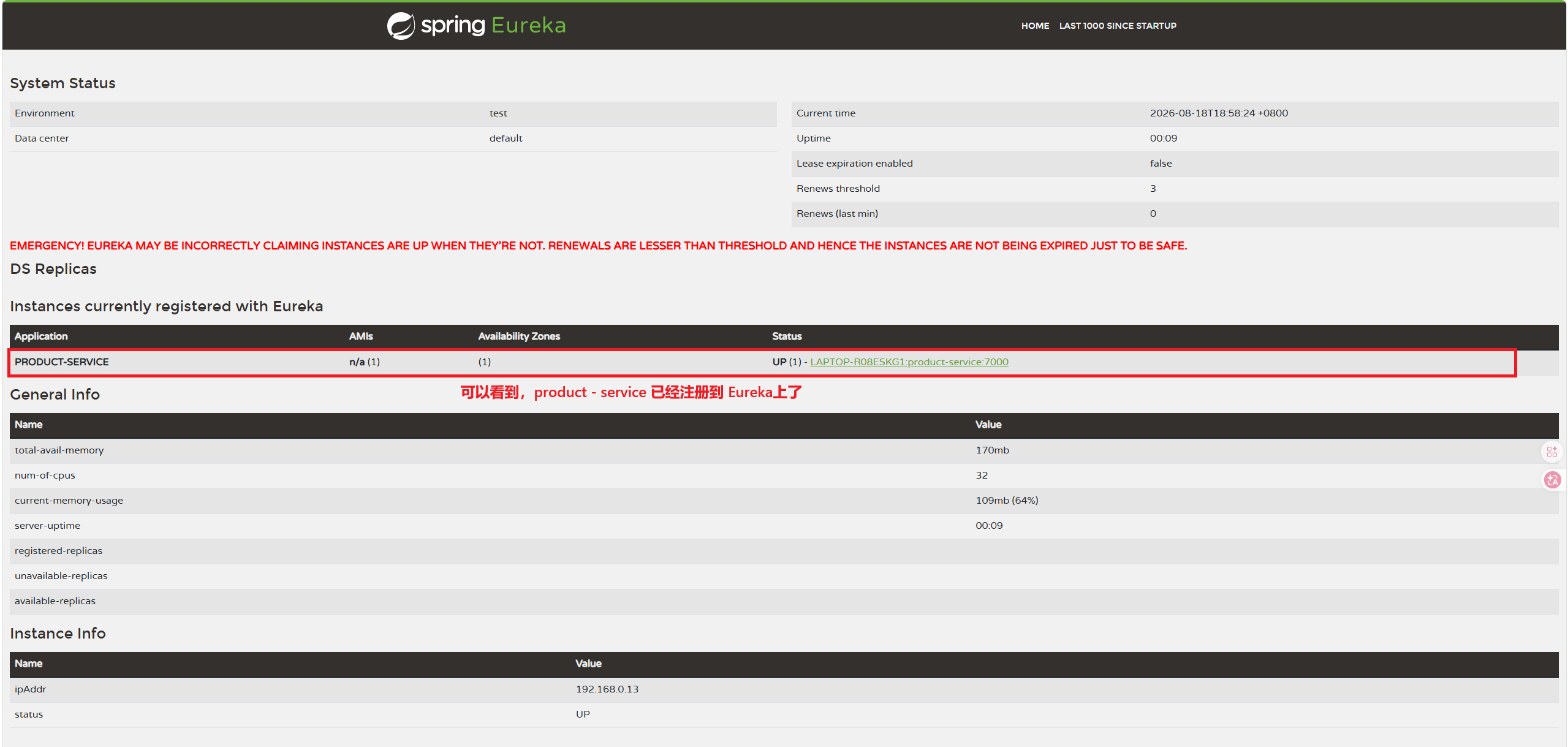Click the Environment label
This screenshot has width=1568, height=747.
[x=45, y=113]
